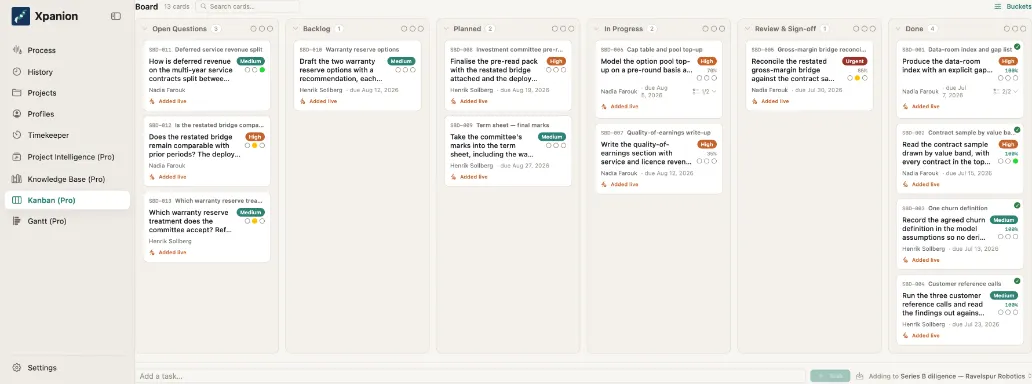Click Added live icon on SBD-008 card
Viewport: 1032px width, 384px height.
[453, 101]
